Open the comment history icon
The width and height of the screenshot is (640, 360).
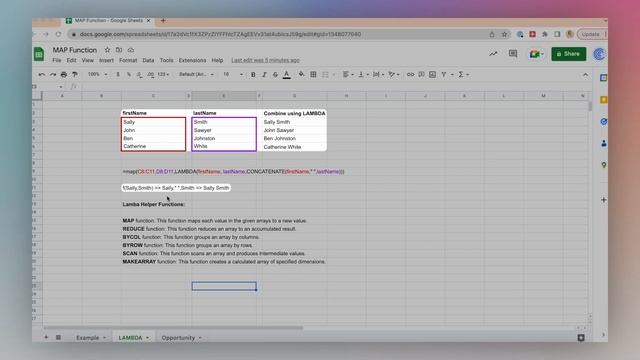513,54
